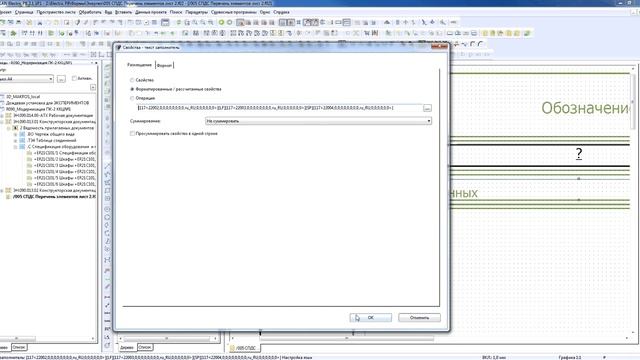Click the horizontal scrollbar under the drawing area

(x=347, y=338)
